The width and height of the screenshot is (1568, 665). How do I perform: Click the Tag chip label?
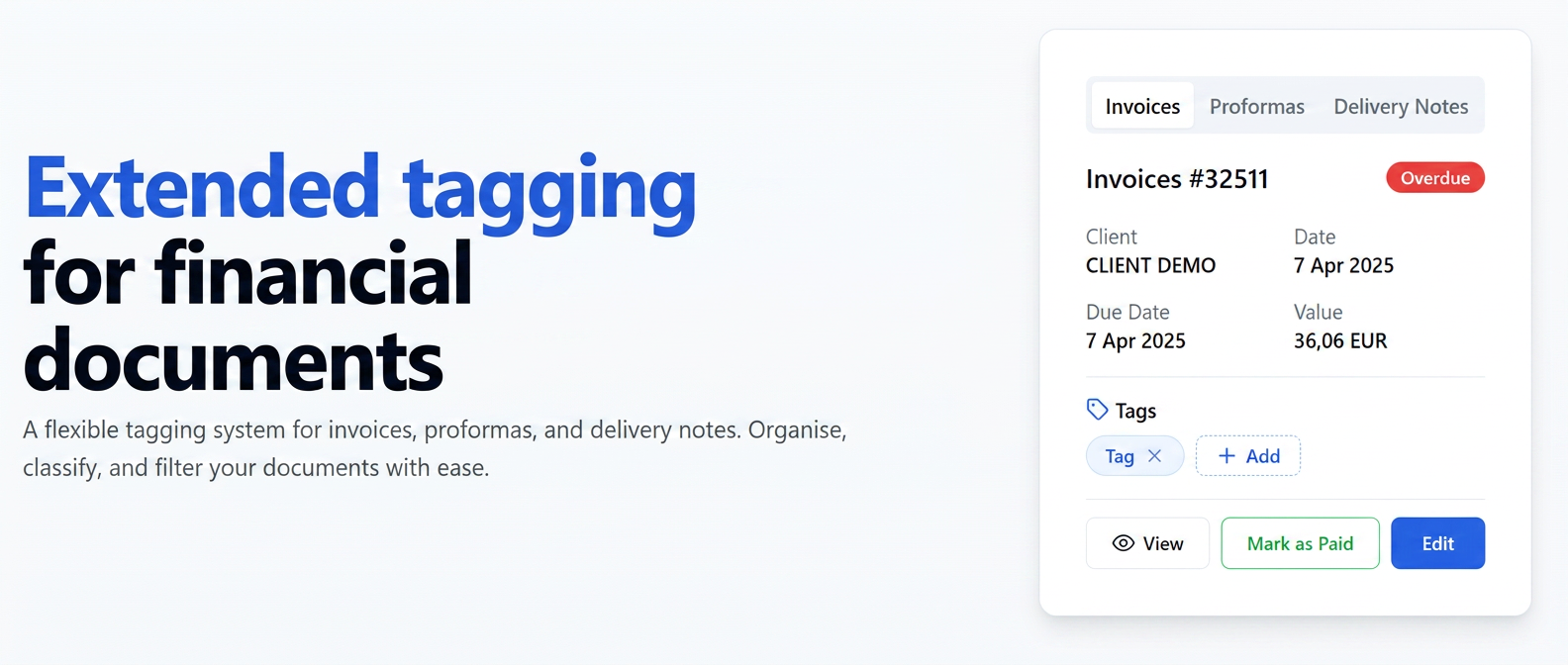[1120, 456]
